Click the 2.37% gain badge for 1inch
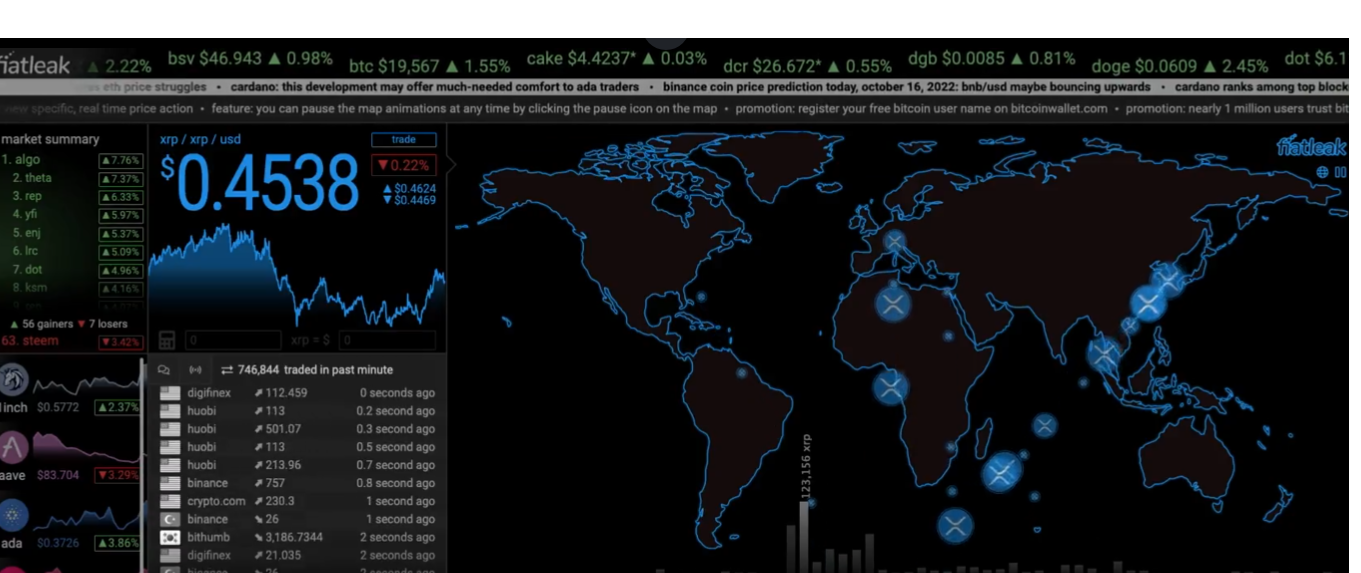Screen dimensions: 1361x573 [116, 407]
